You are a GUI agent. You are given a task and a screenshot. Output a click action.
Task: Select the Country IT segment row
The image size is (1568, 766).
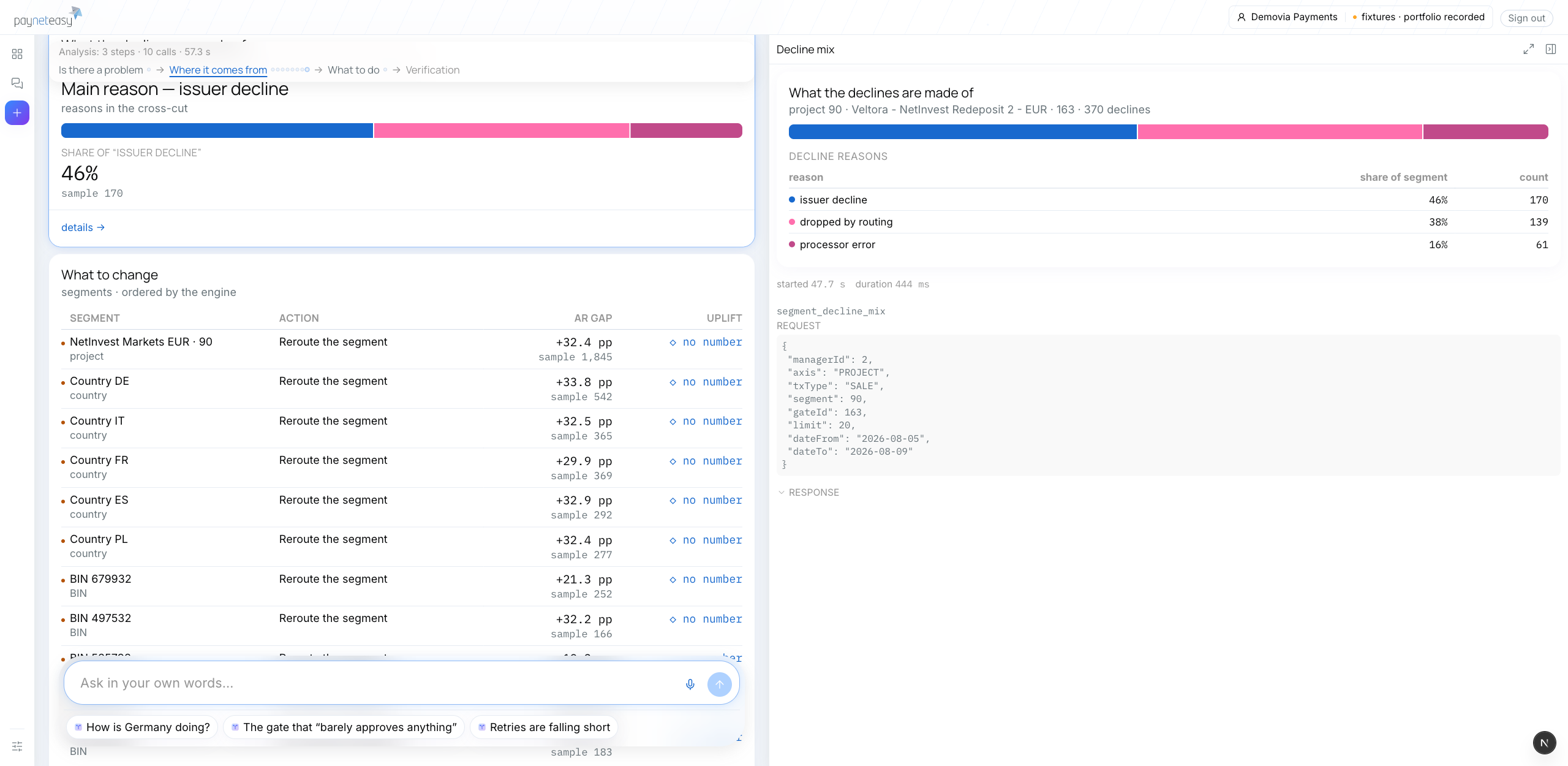(402, 428)
